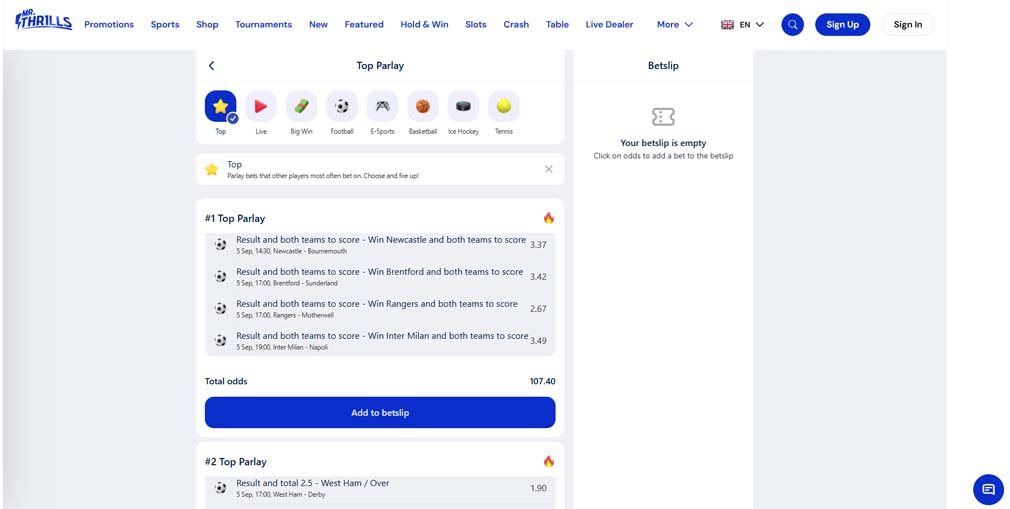Select the West Ham / Over bet row
The width and height of the screenshot is (1010, 509).
tap(380, 488)
